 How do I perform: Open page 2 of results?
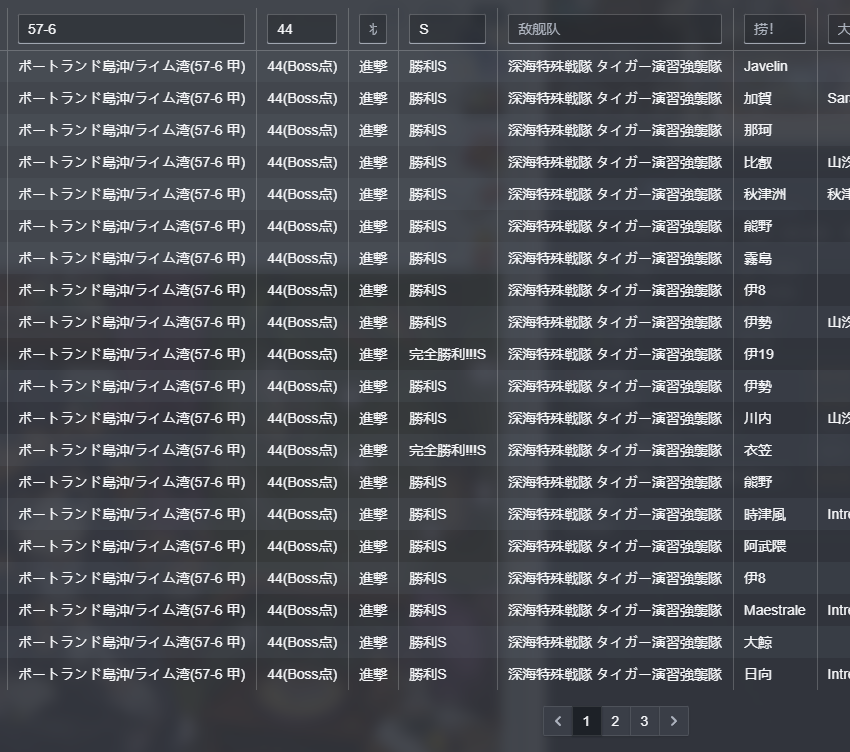(x=615, y=721)
